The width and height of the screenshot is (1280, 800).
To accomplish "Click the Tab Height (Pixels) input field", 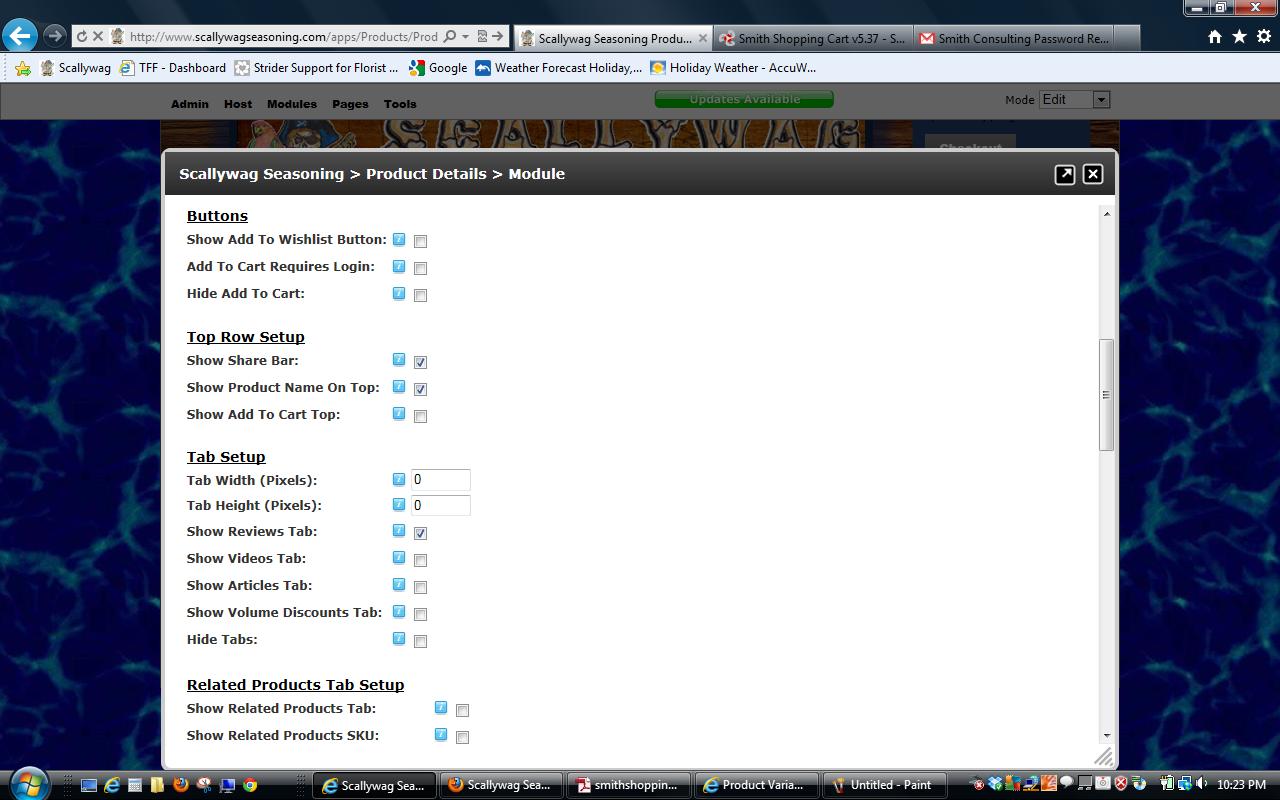I will [440, 506].
